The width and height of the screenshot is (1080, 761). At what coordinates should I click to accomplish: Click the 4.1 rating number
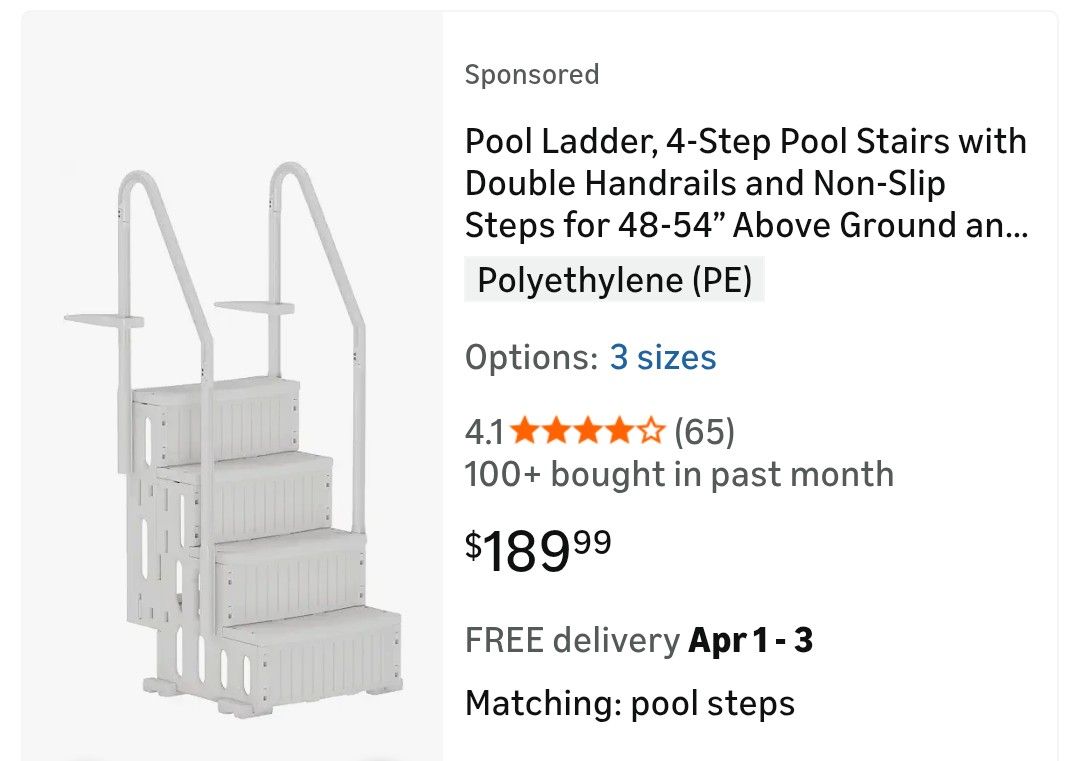(x=485, y=432)
